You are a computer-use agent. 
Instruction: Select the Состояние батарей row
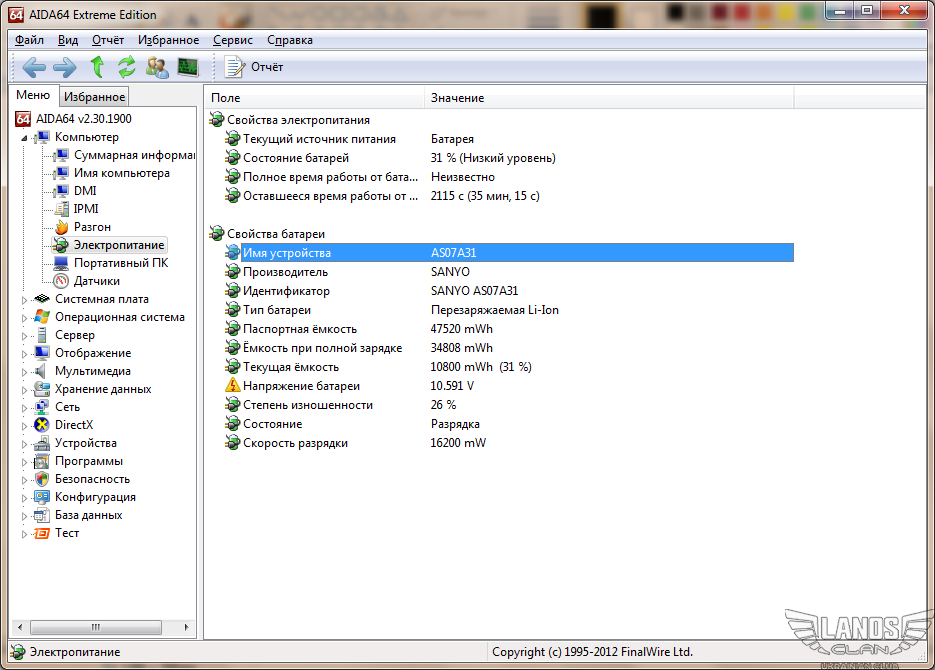click(x=509, y=158)
